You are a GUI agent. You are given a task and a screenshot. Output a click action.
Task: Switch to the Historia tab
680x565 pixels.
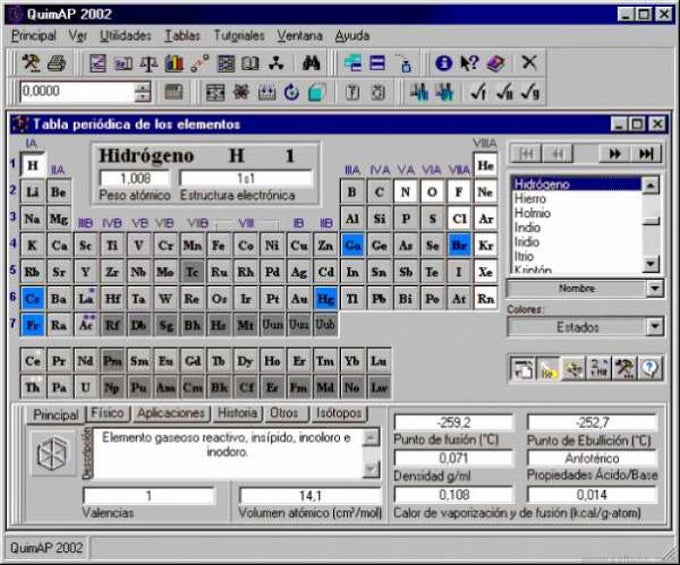pos(237,413)
